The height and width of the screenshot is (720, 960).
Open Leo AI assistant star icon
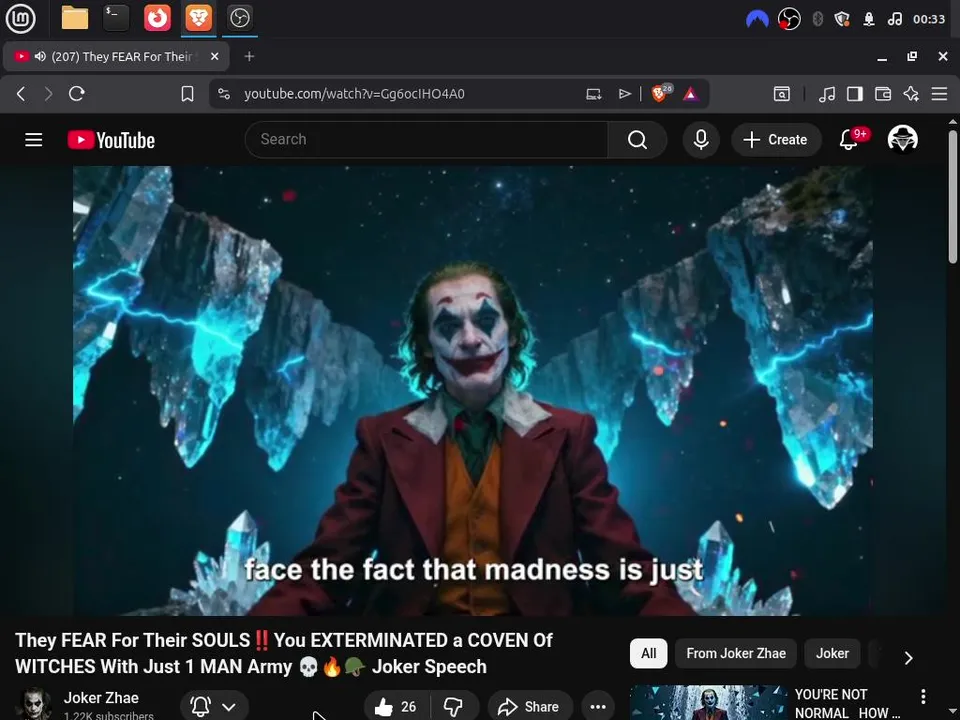point(911,94)
